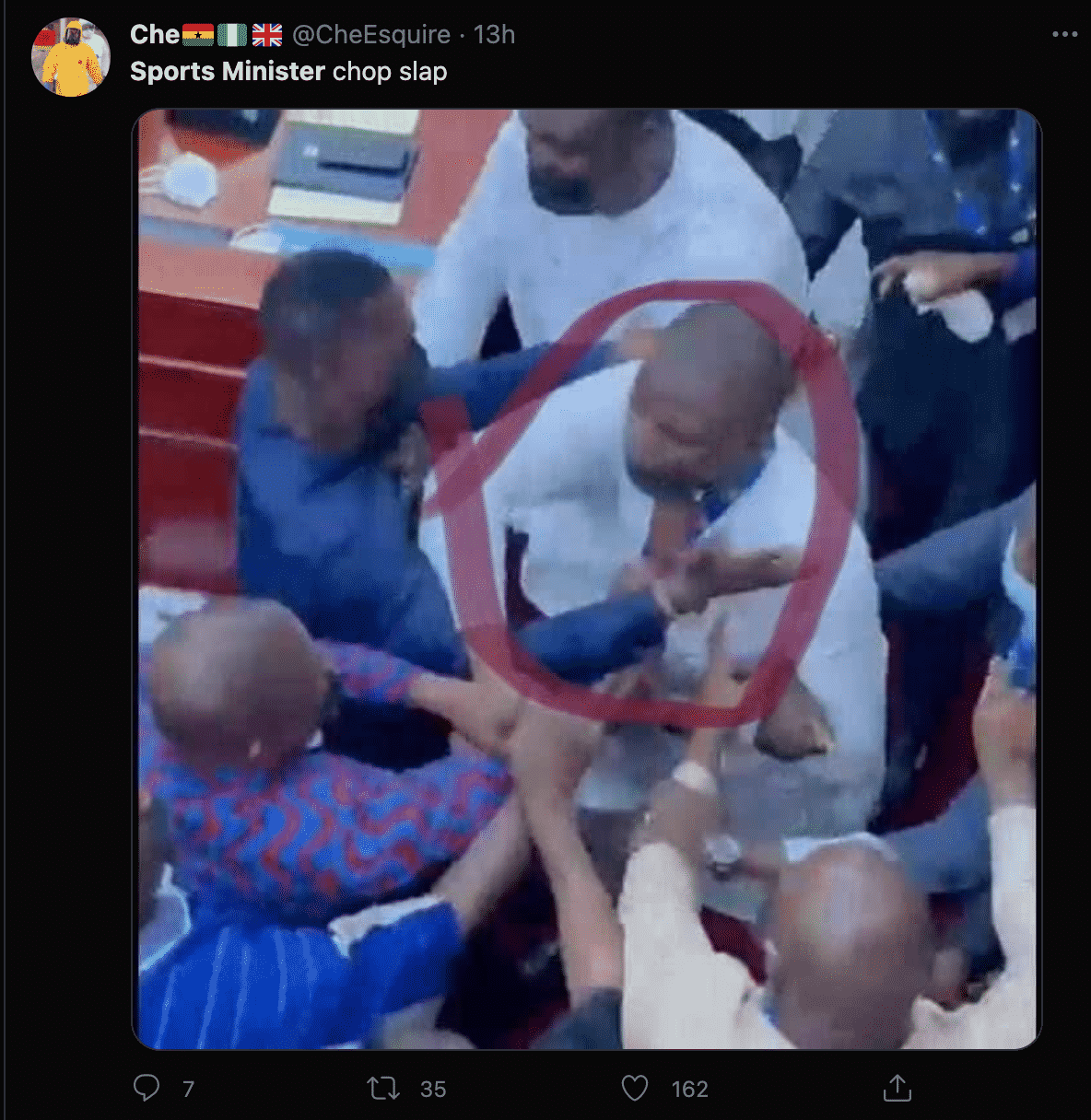Visit the @CheEsquire handle link

pyautogui.click(x=371, y=35)
